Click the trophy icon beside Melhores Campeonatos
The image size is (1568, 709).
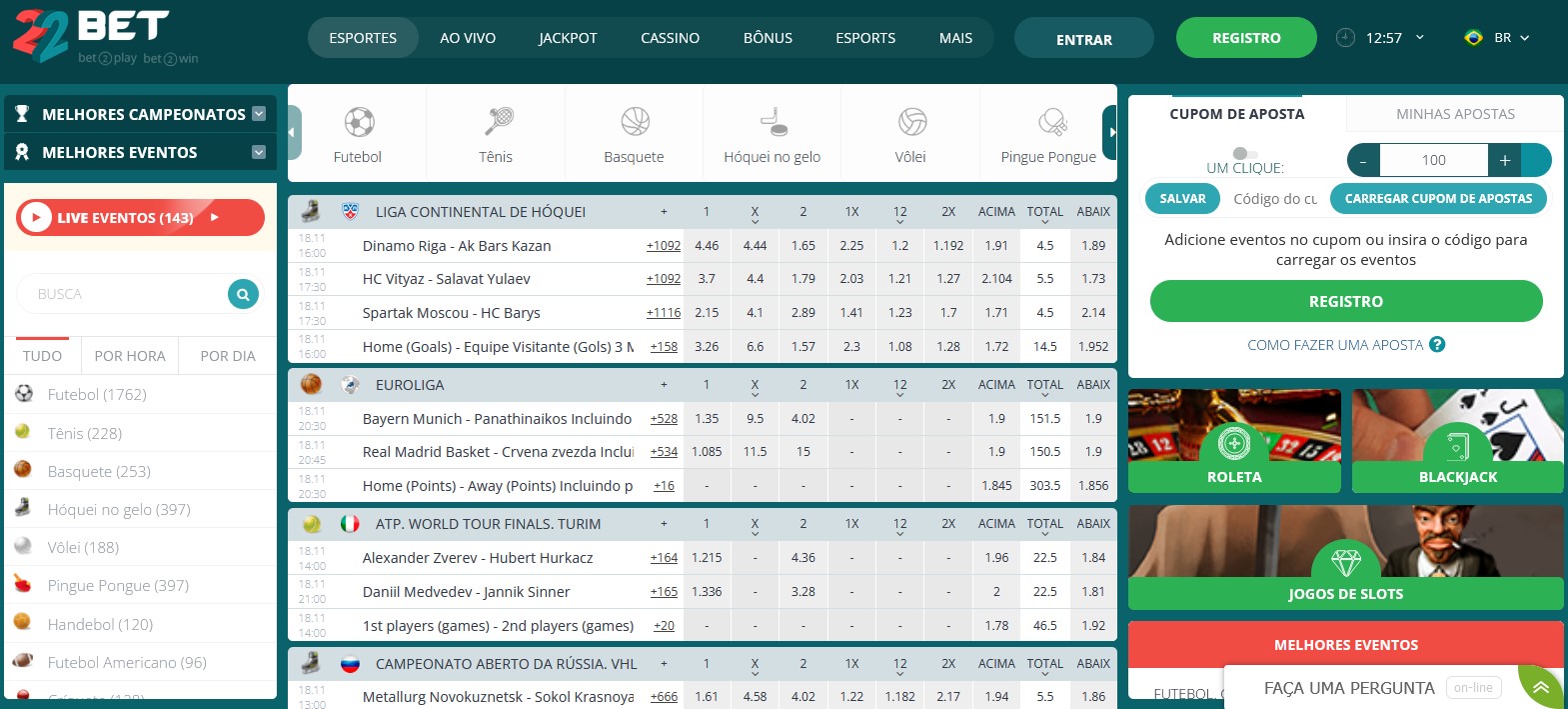22,114
